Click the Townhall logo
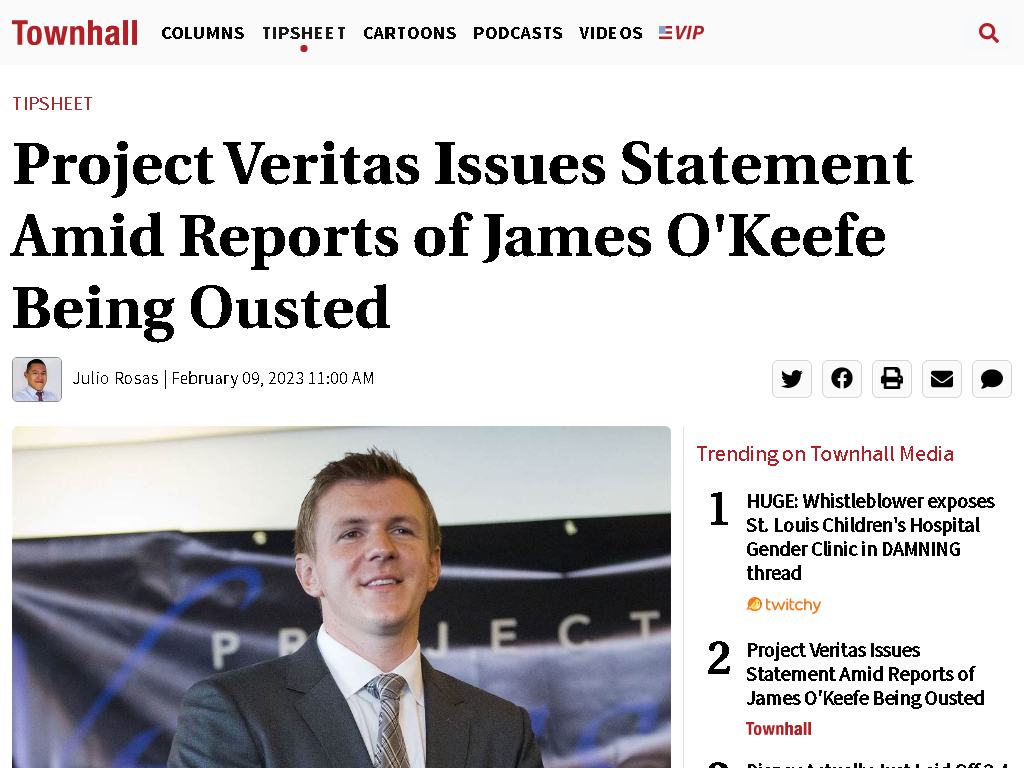 [74, 33]
